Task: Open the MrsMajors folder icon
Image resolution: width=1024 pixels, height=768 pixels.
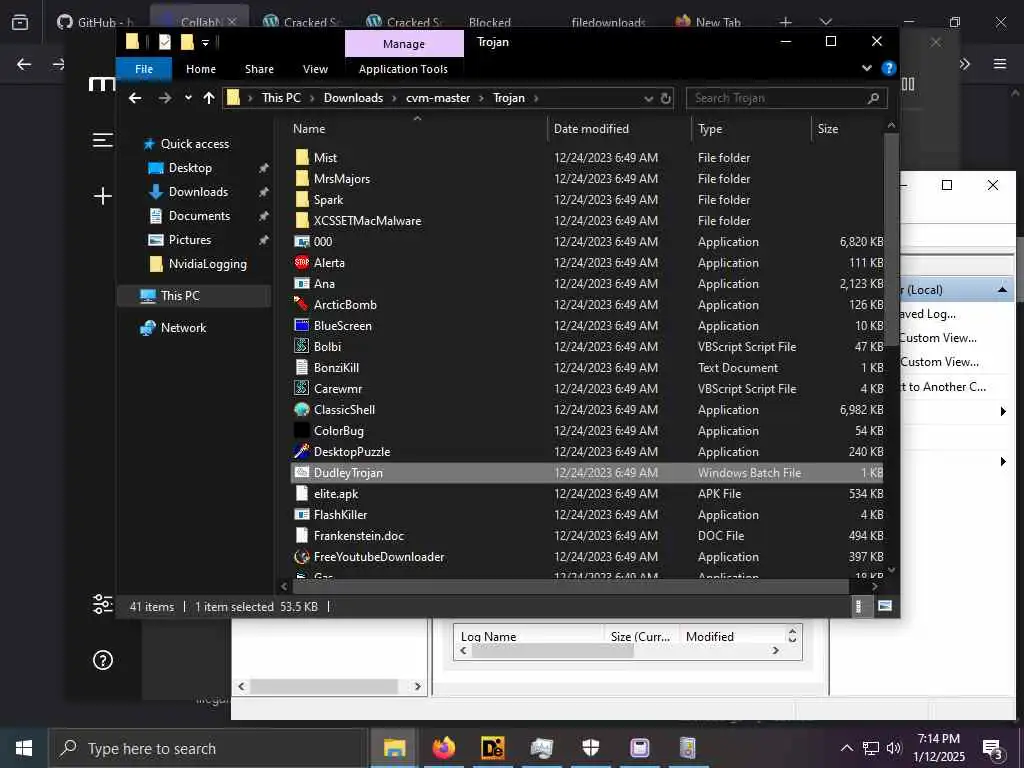Action: point(302,178)
